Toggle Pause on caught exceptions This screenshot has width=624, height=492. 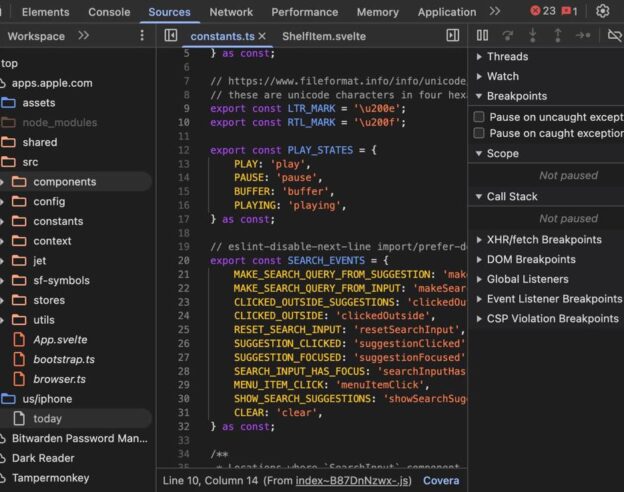click(x=479, y=133)
